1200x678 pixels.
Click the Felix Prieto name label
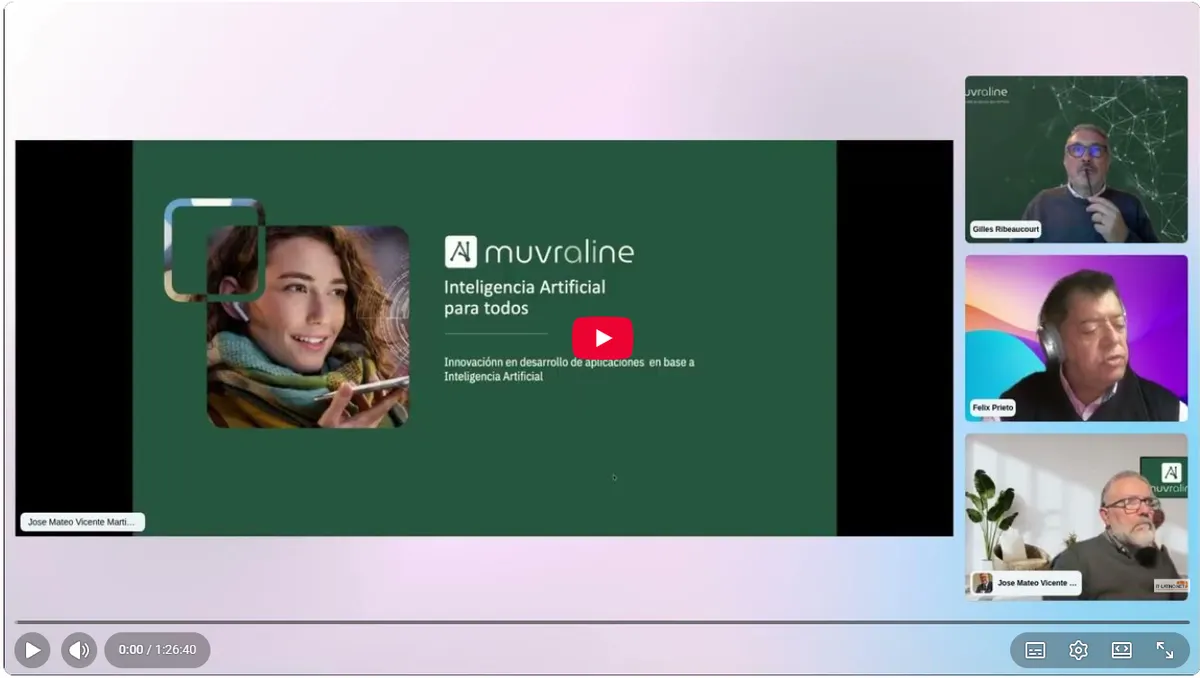tap(992, 407)
